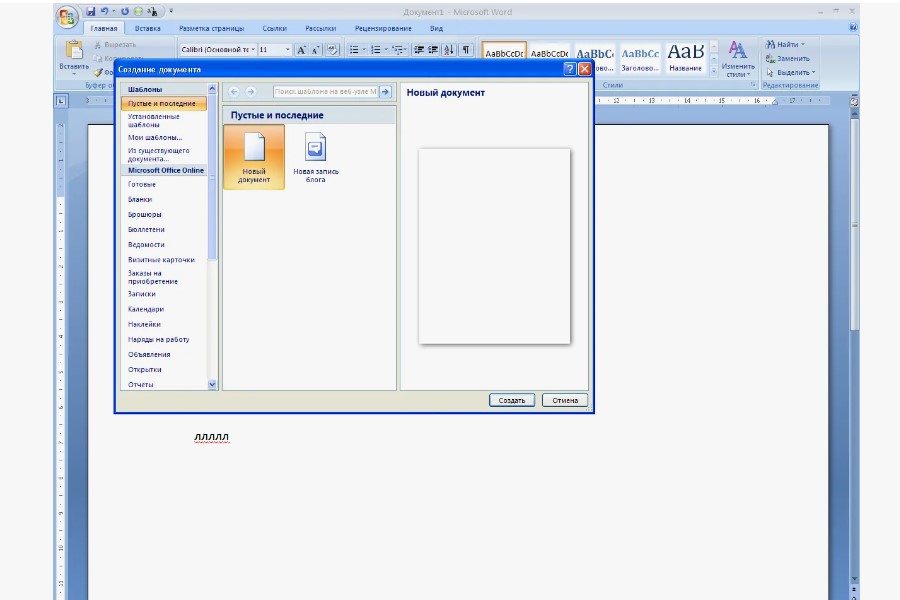Screen dimensions: 900x600
Task: Click the dialog help question mark icon
Action: 570,69
